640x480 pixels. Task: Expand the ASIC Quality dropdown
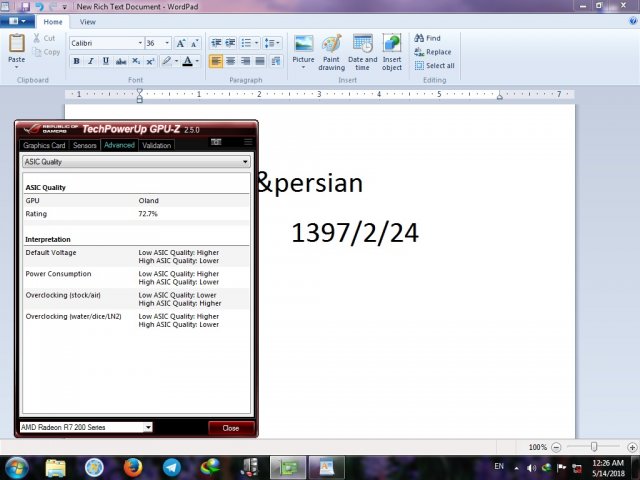click(x=136, y=161)
